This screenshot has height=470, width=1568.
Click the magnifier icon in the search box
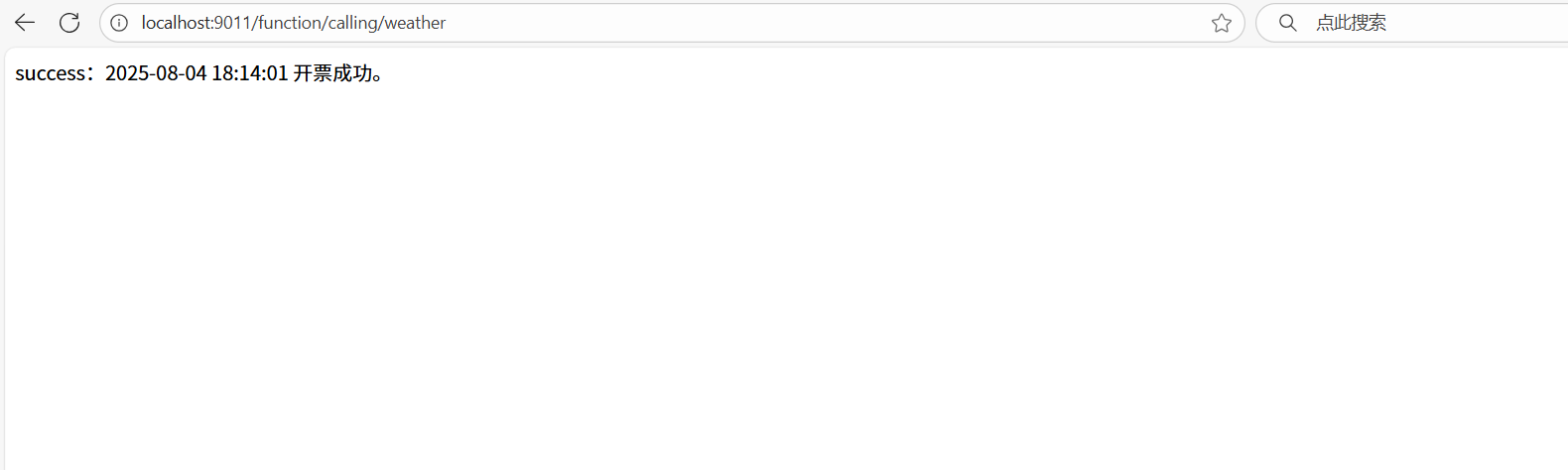pos(1287,23)
